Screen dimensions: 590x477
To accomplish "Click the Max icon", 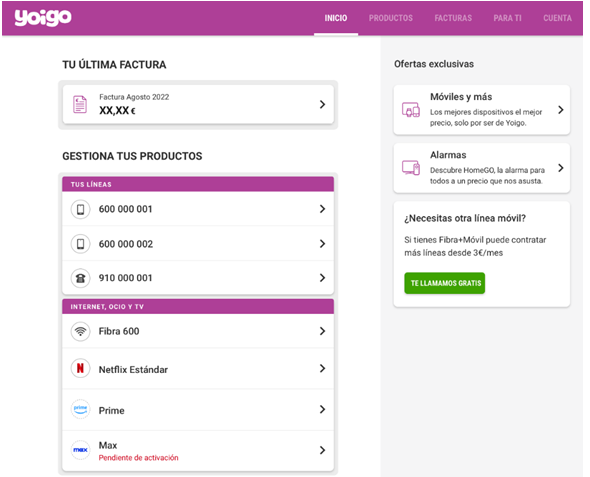I will coord(81,450).
